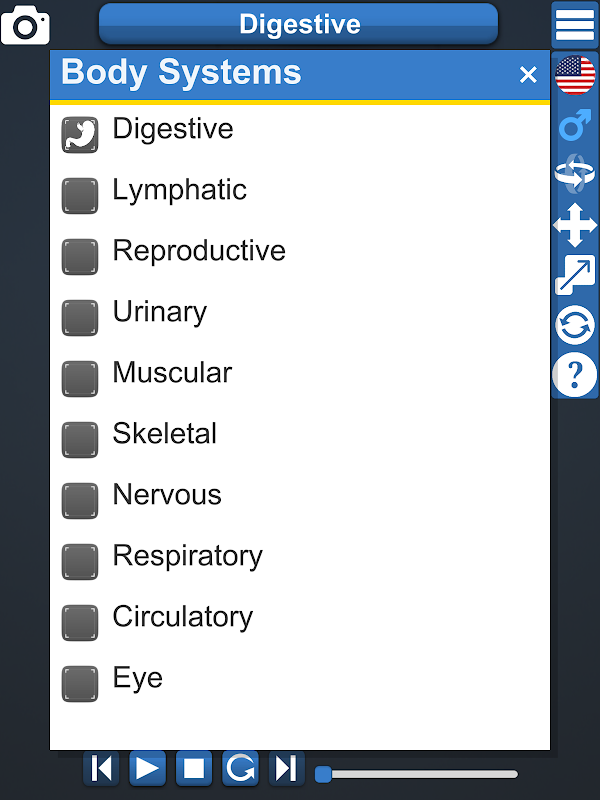Change language via the US flag icon
Viewport: 600px width, 800px height.
tap(575, 76)
